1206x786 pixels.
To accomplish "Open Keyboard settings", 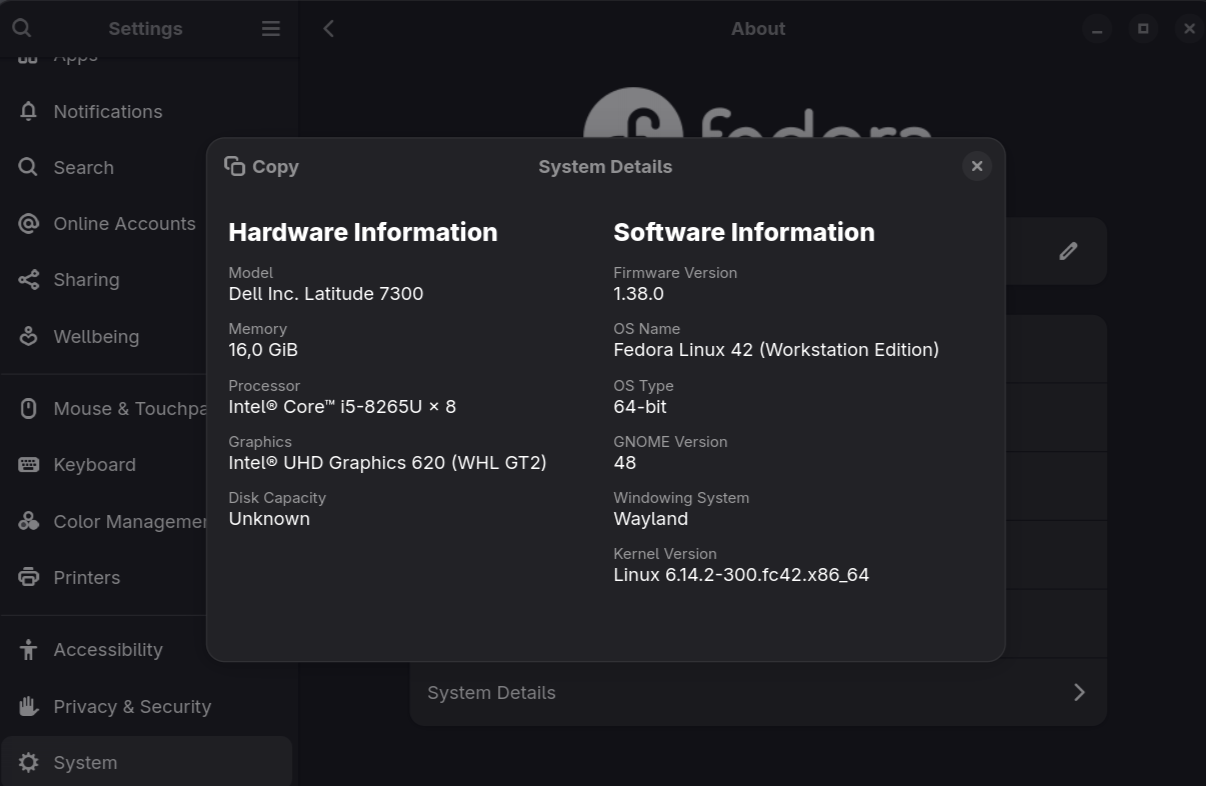I will (x=94, y=465).
